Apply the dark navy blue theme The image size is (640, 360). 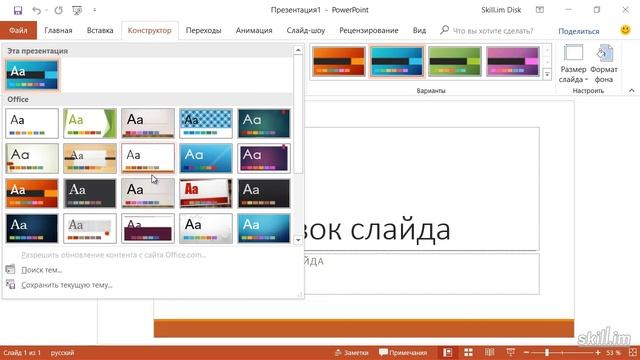pos(32,229)
